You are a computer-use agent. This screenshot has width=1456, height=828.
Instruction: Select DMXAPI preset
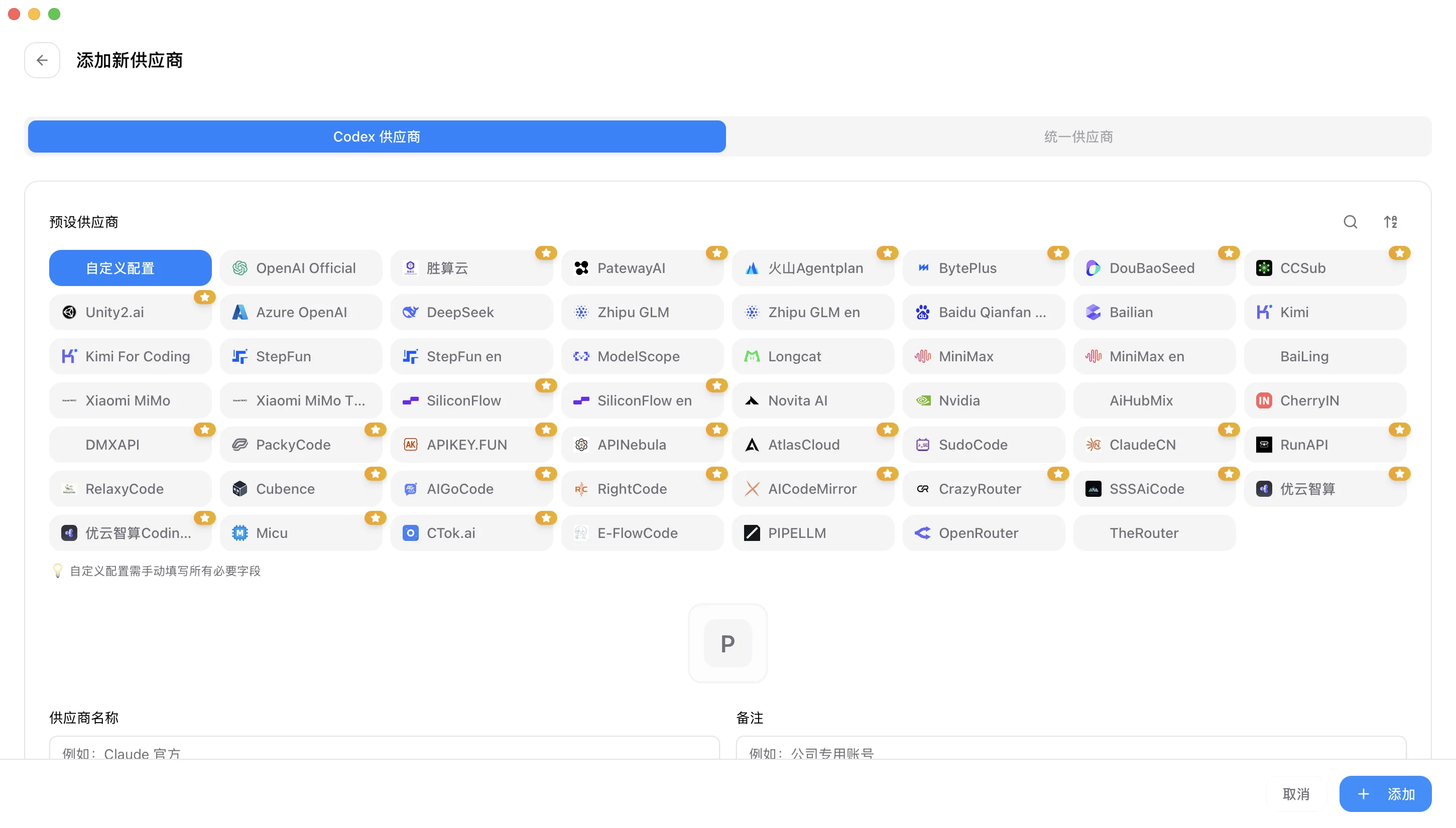[x=131, y=445]
